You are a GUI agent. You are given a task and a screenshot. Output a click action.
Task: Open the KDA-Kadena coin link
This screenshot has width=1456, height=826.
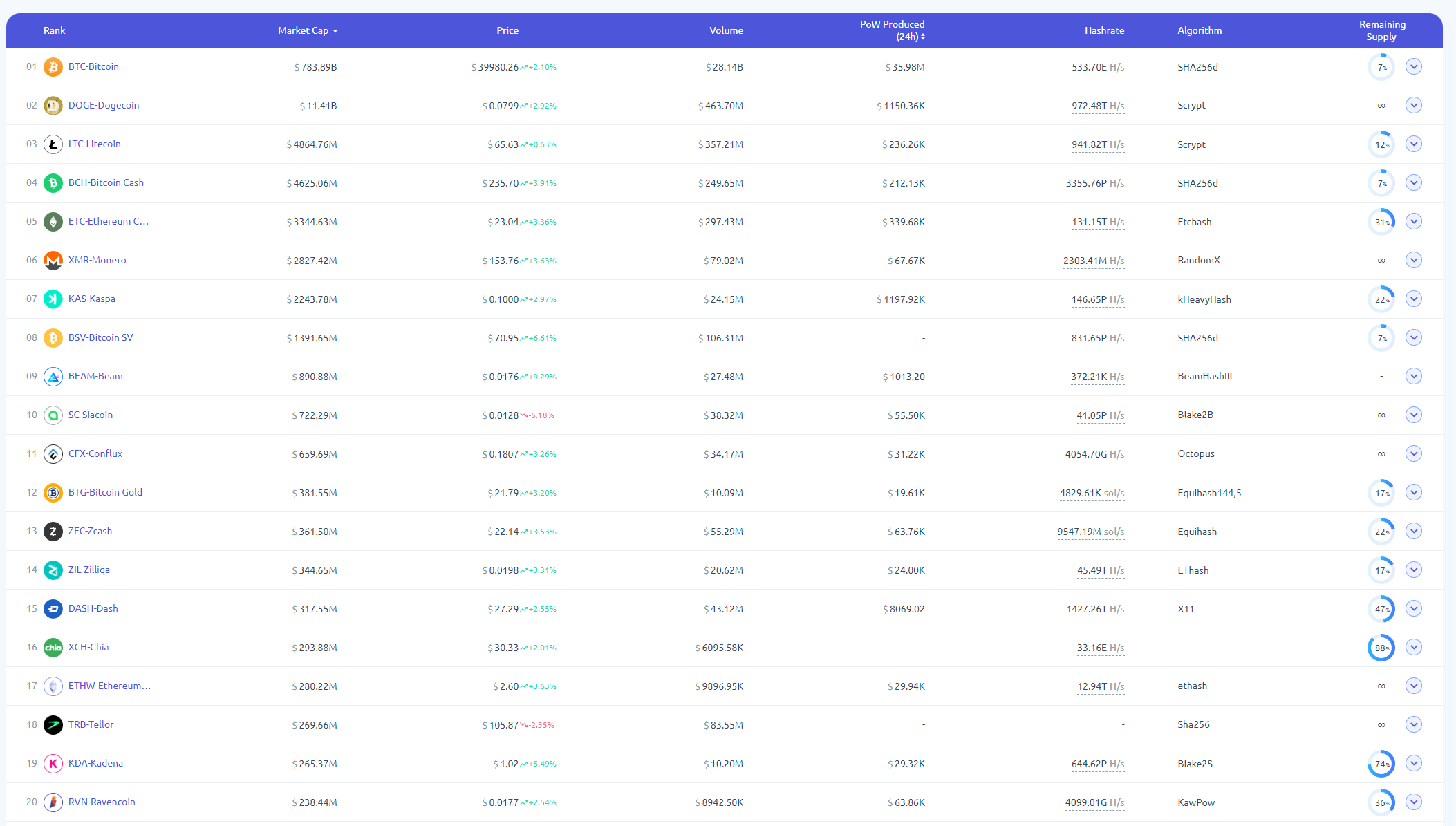tap(95, 764)
